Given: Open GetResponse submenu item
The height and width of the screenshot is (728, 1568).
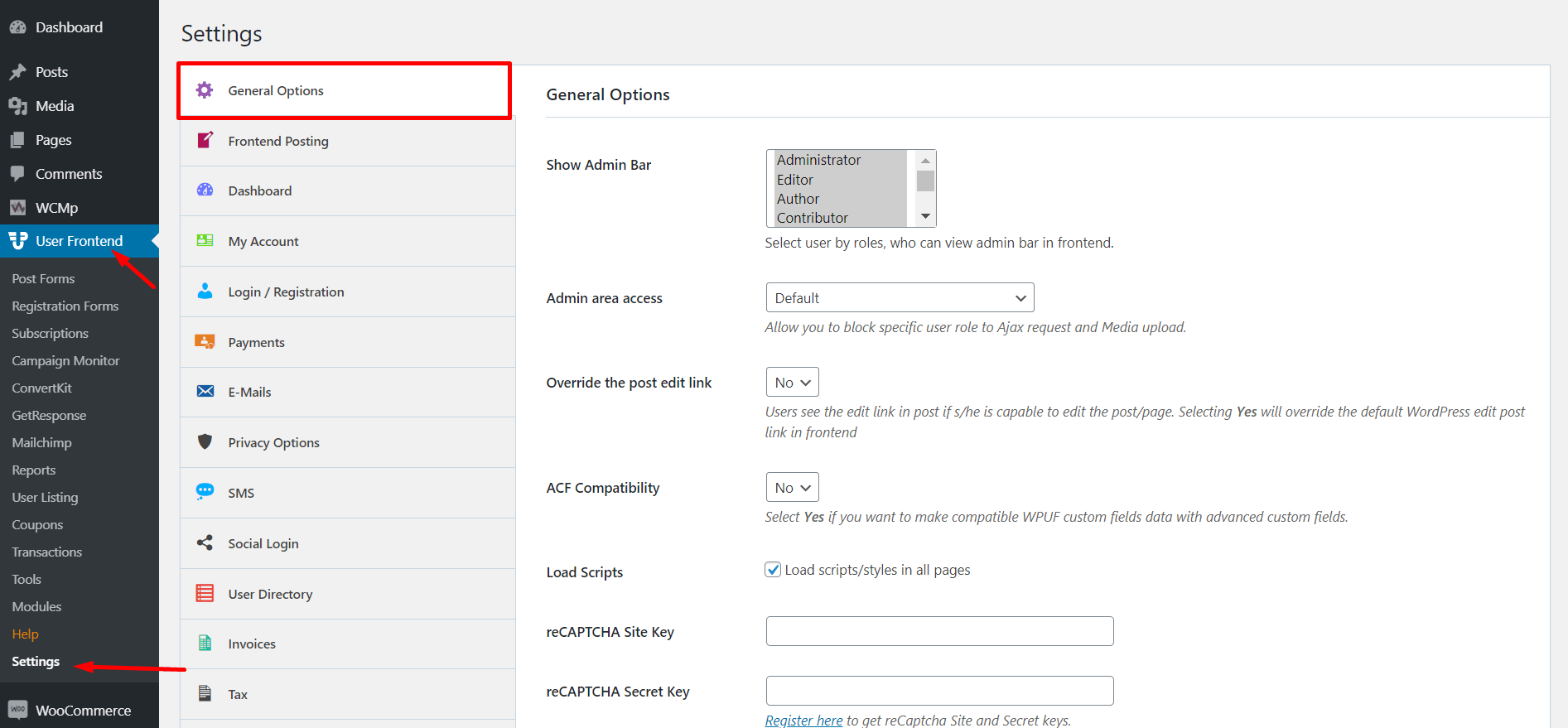Looking at the screenshot, I should point(49,416).
